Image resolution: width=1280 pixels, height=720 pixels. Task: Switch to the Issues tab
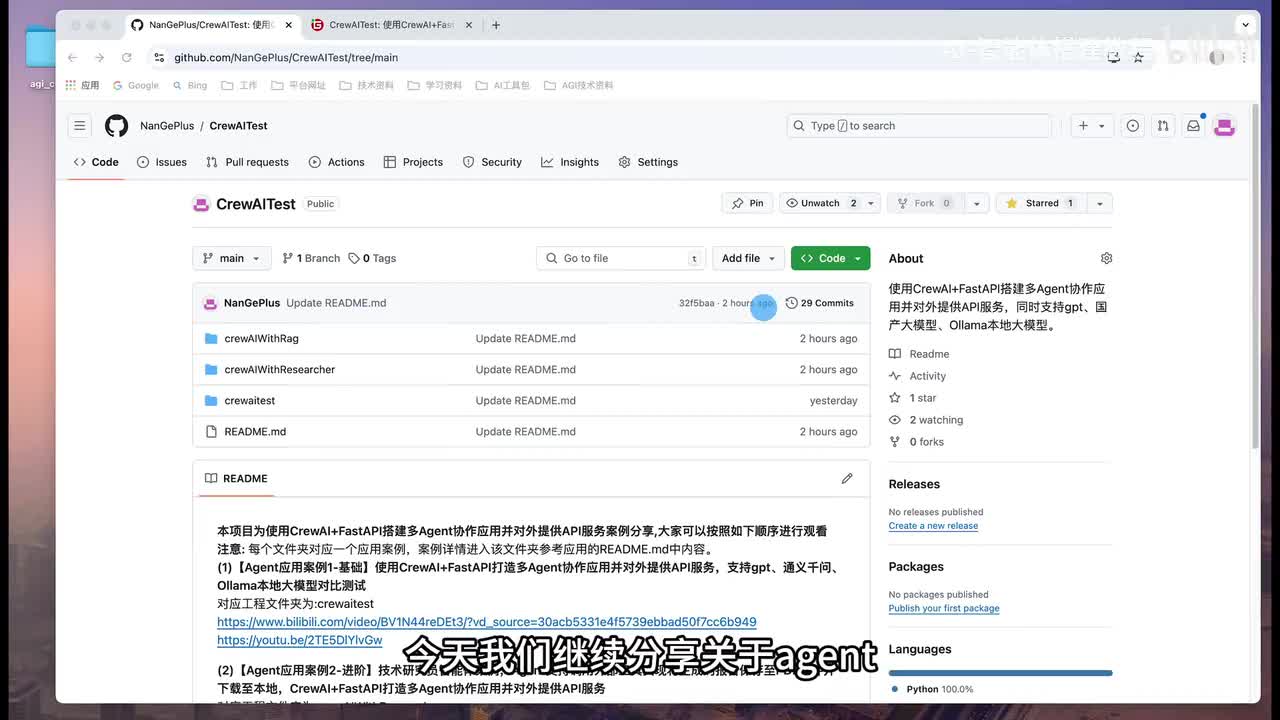tap(162, 162)
